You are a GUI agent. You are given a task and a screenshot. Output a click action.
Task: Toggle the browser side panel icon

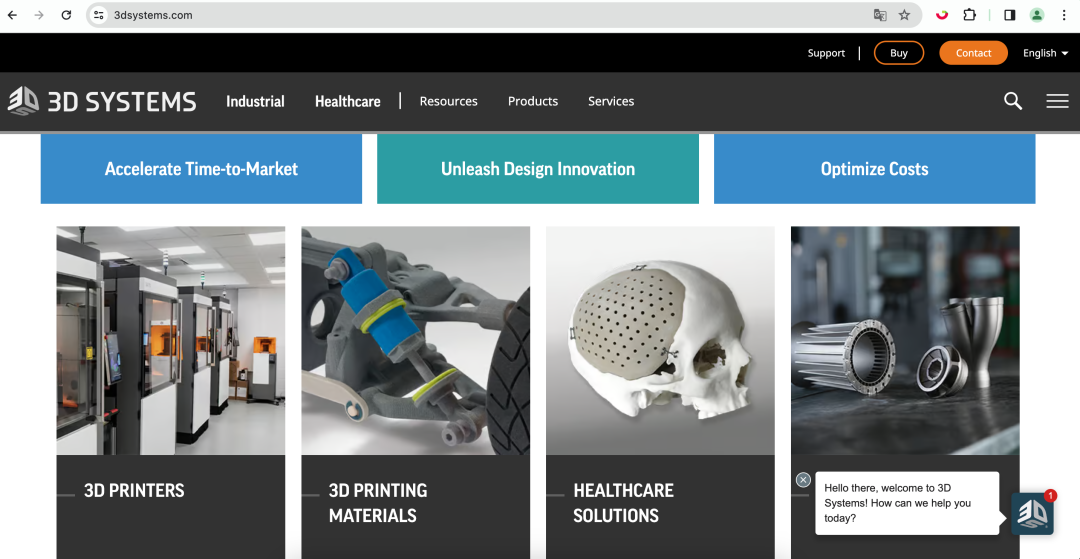click(x=1010, y=15)
